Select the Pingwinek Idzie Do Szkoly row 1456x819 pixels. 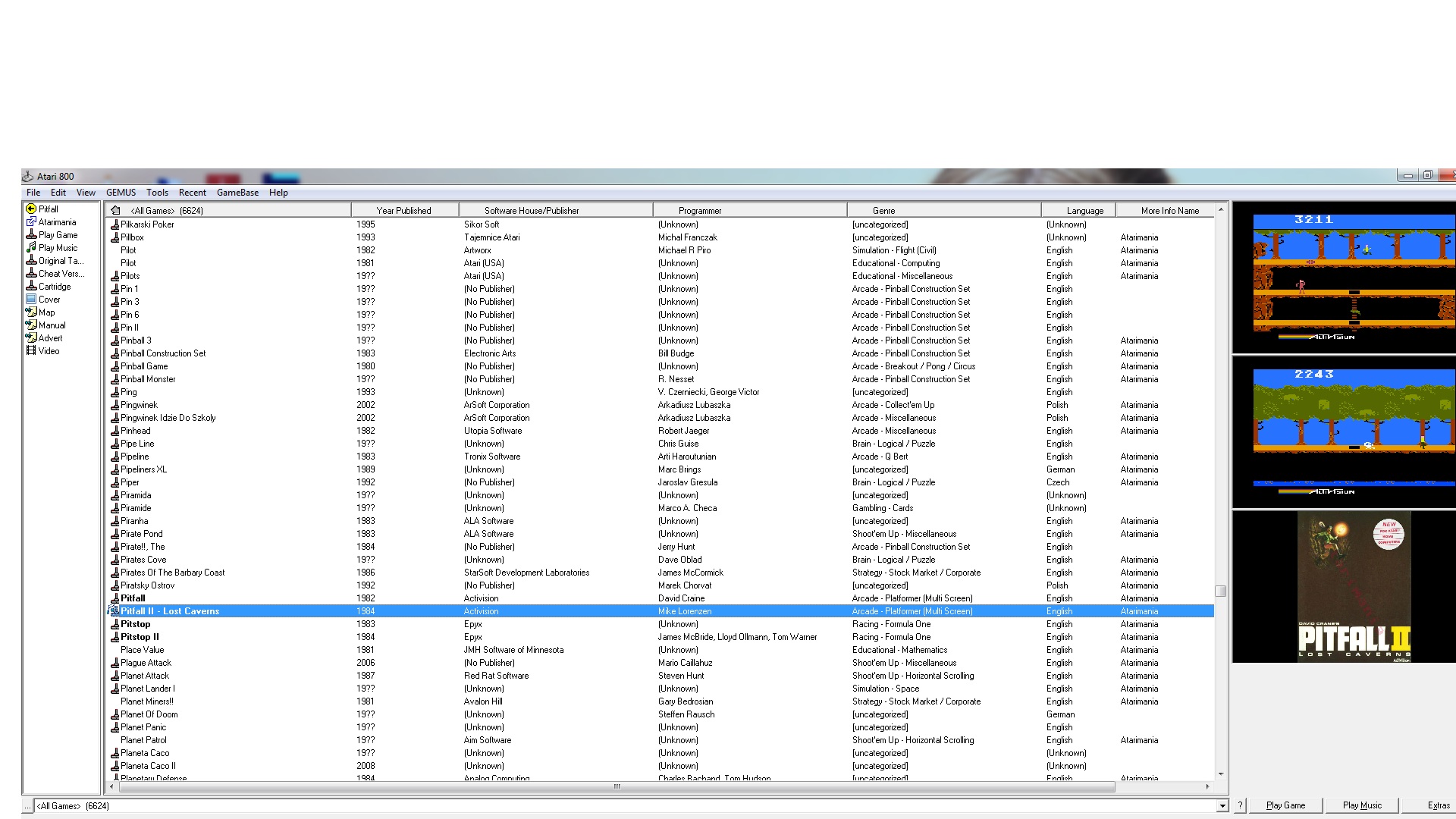[660, 418]
